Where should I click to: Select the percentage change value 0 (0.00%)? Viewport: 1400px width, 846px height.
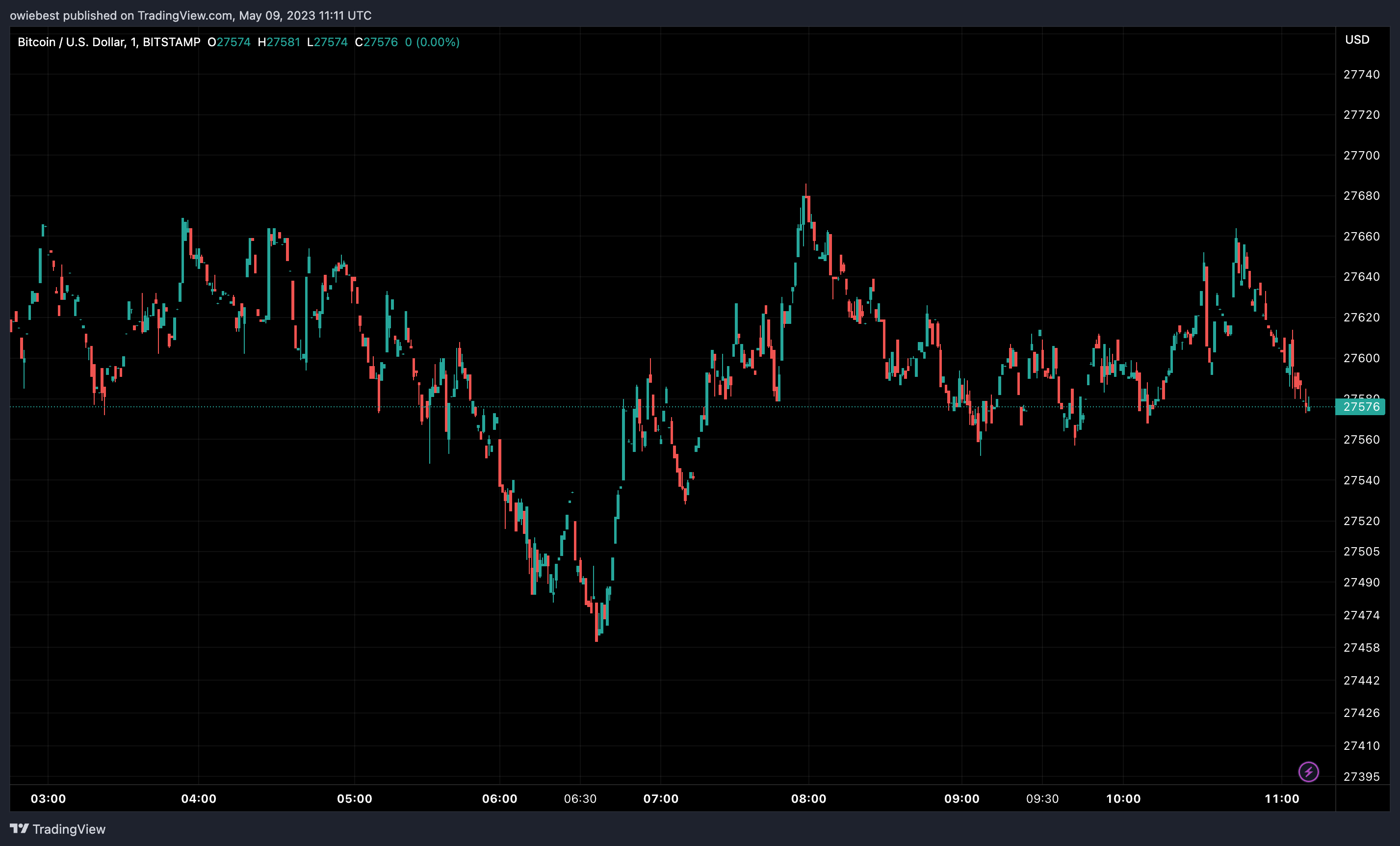click(434, 42)
